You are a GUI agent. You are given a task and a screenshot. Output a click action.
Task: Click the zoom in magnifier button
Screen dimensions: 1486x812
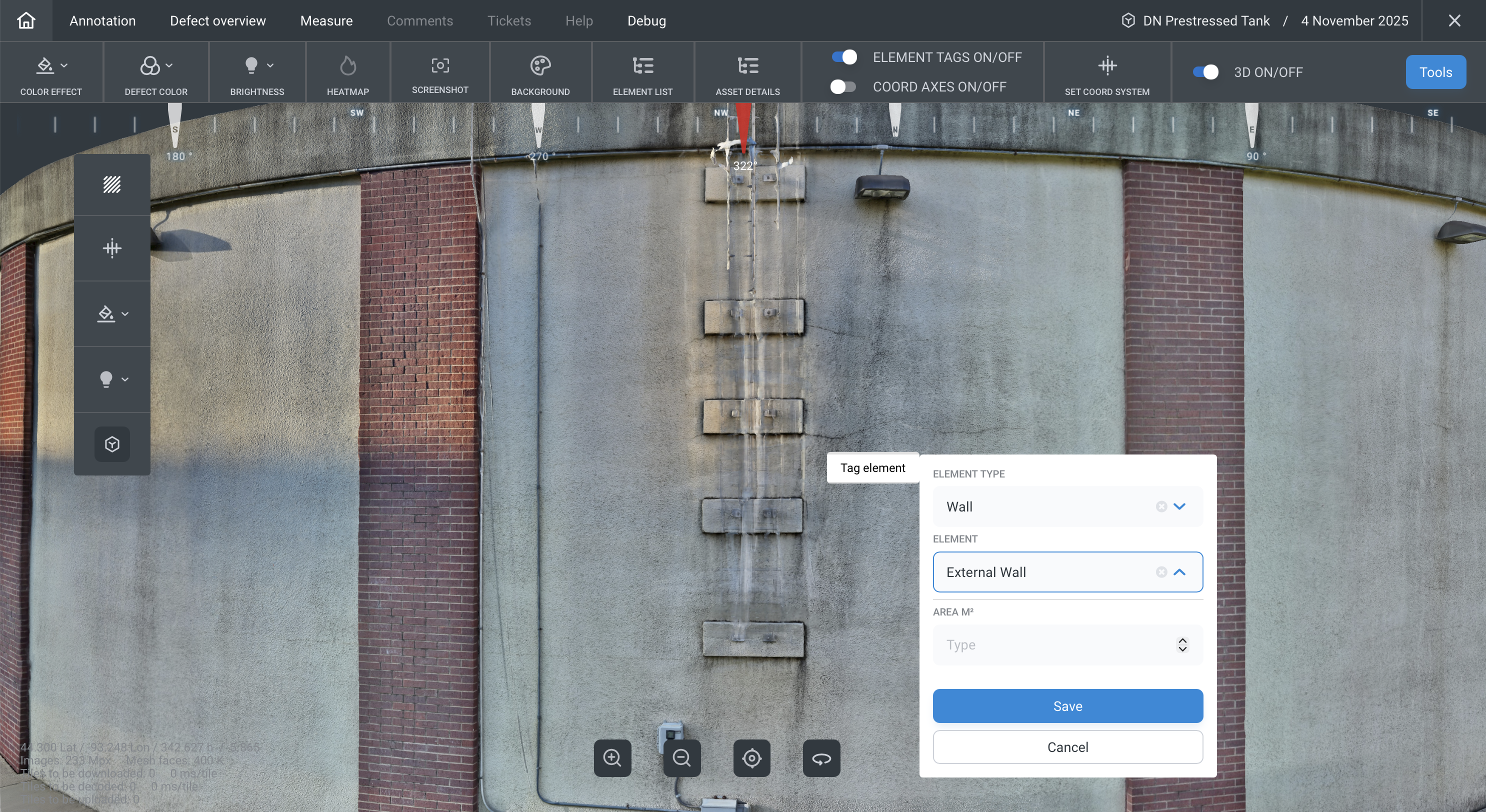coord(612,758)
